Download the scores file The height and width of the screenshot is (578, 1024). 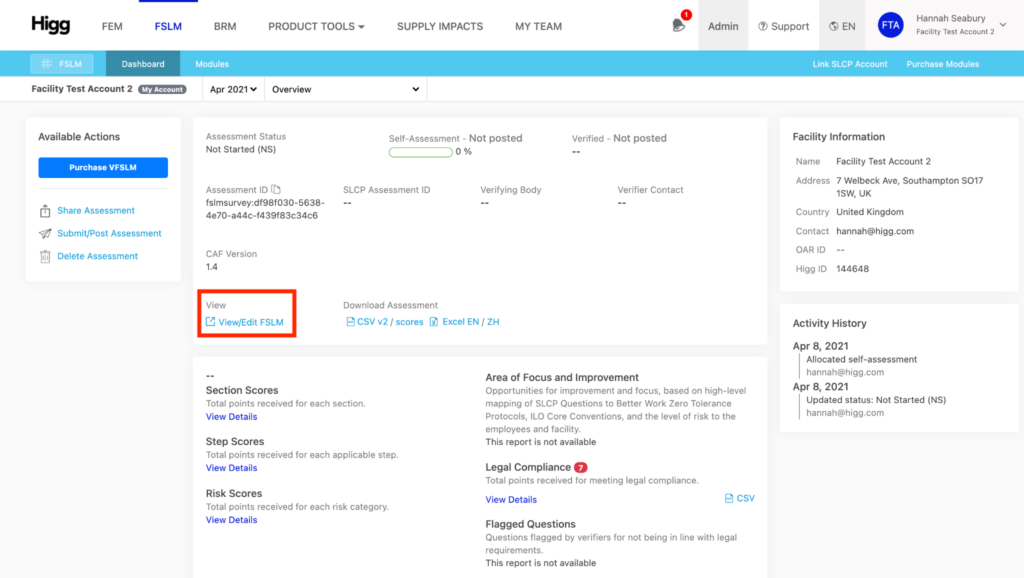pyautogui.click(x=409, y=321)
